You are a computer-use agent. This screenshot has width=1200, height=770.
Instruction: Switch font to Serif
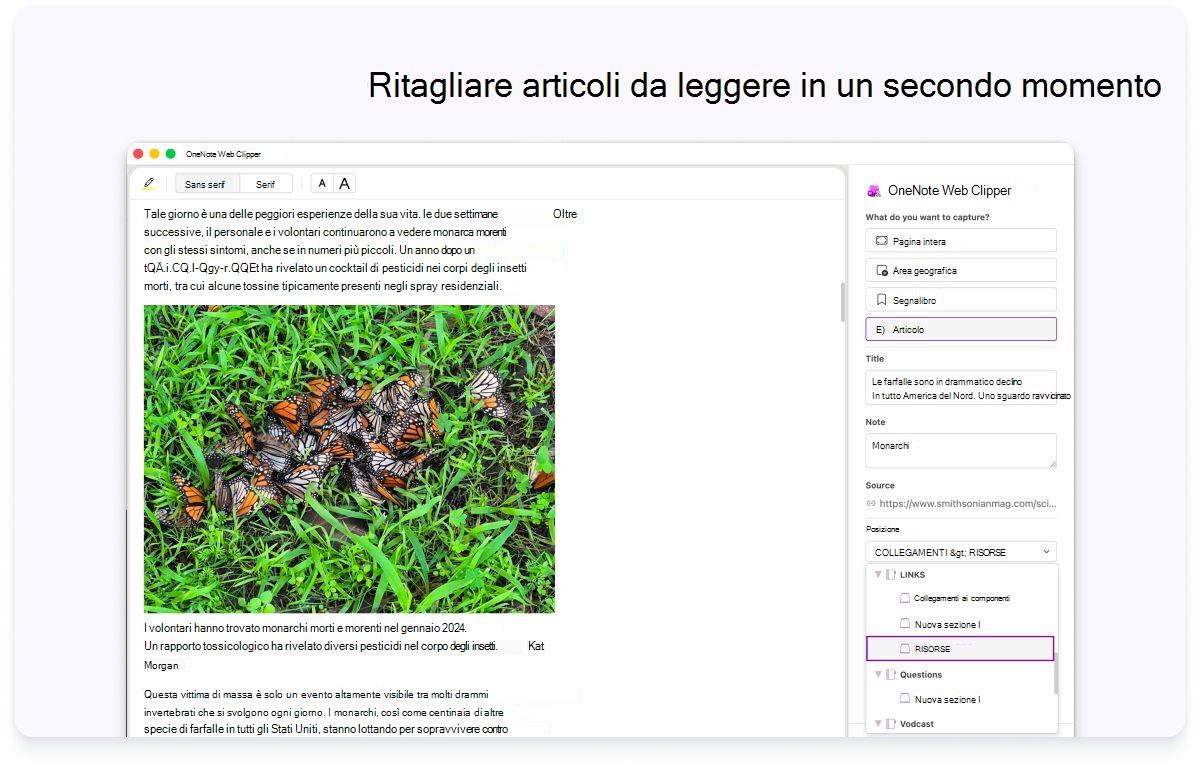point(265,184)
